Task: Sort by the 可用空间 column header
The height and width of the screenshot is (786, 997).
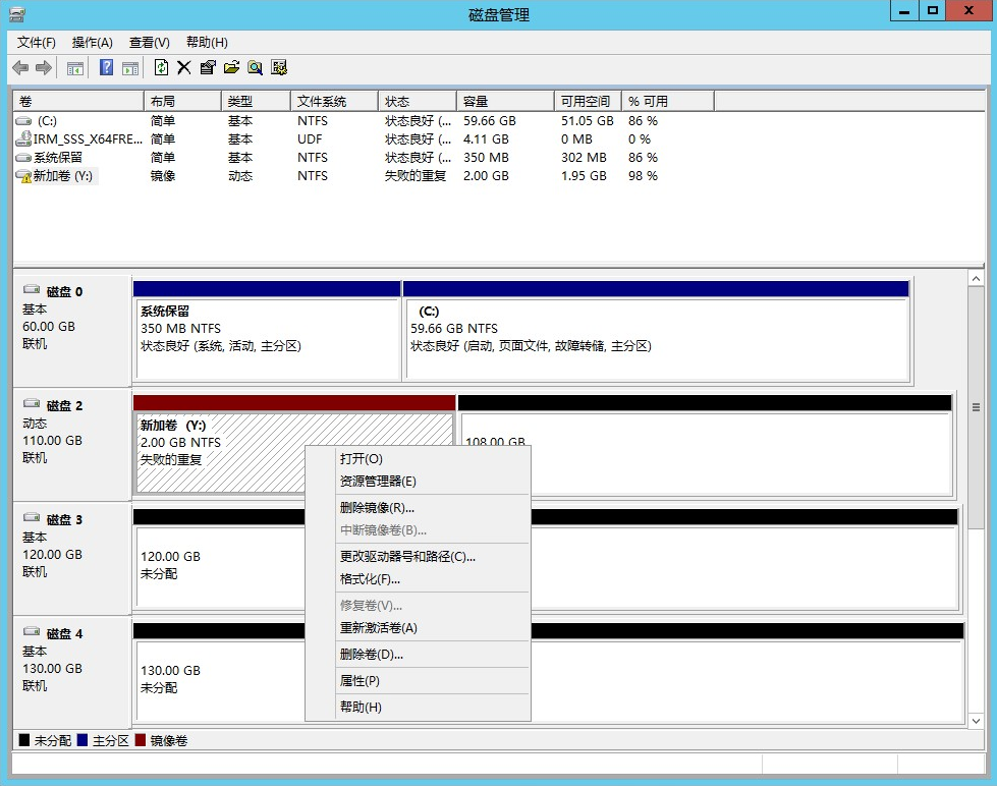Action: point(588,101)
